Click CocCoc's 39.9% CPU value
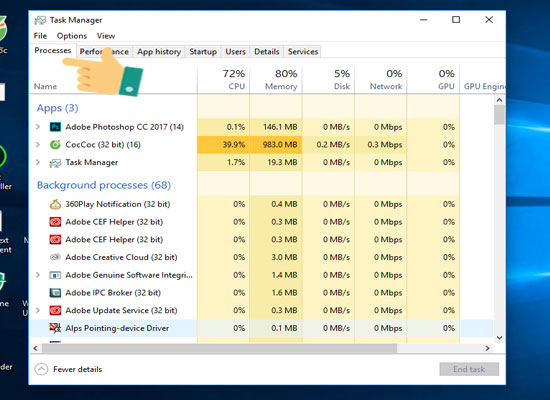 point(234,145)
